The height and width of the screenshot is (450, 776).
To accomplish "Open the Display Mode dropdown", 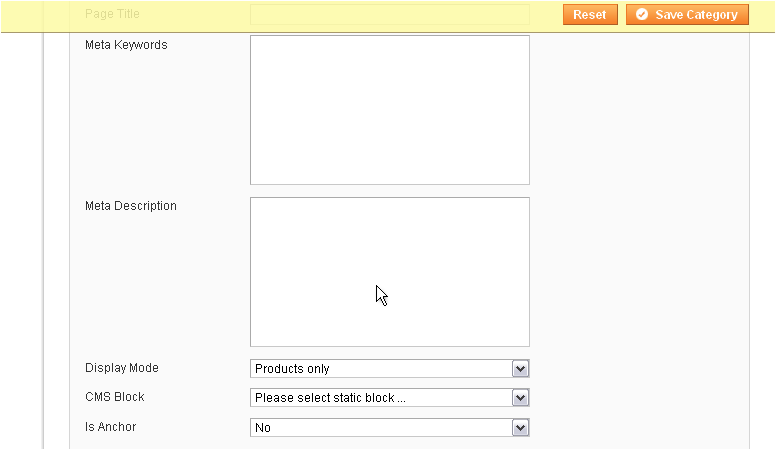I will (x=389, y=369).
